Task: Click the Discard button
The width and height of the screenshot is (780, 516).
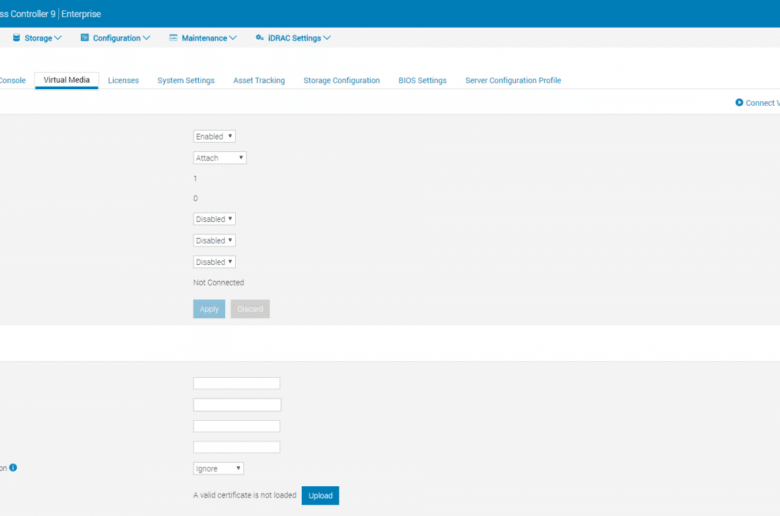Action: pos(250,309)
